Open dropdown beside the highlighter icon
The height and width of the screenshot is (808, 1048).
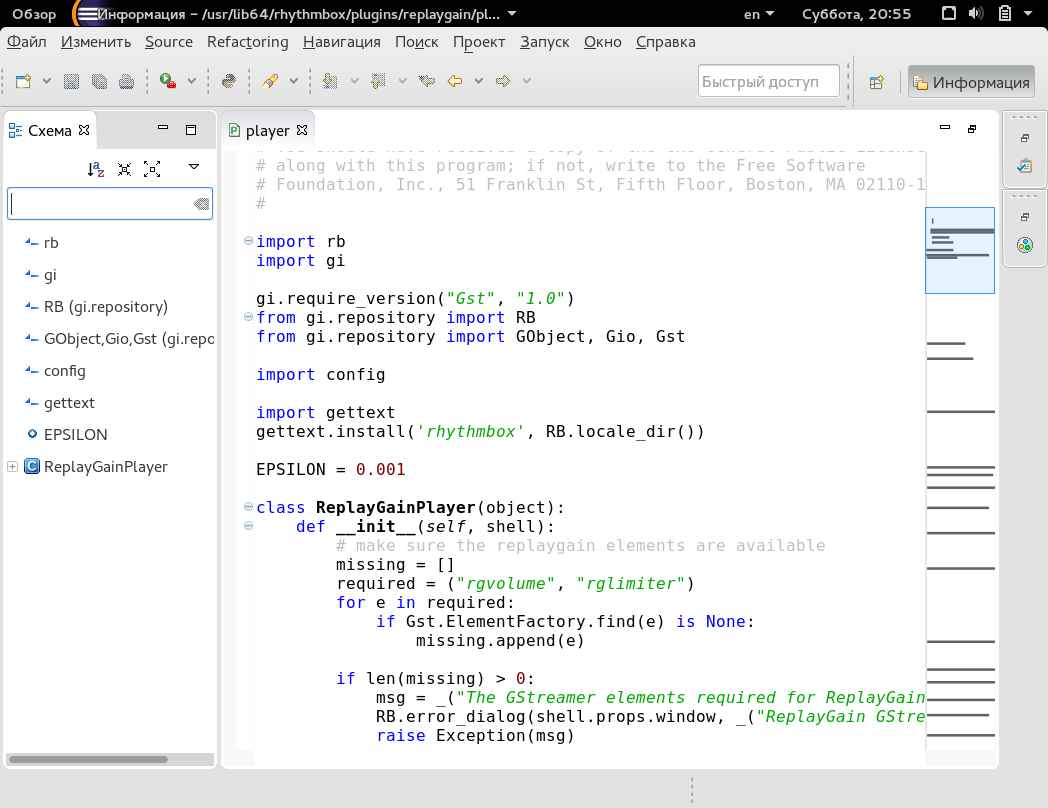point(294,82)
